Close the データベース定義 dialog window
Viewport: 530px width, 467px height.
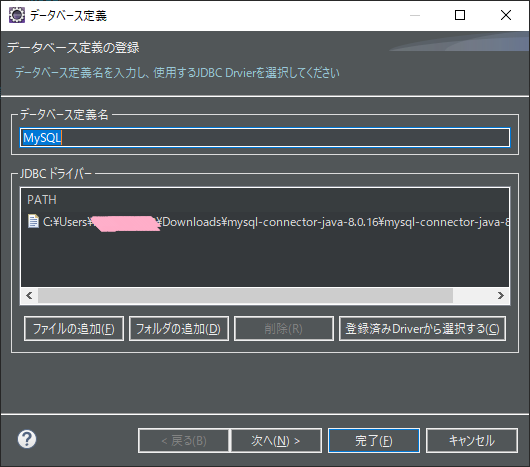pyautogui.click(x=506, y=15)
